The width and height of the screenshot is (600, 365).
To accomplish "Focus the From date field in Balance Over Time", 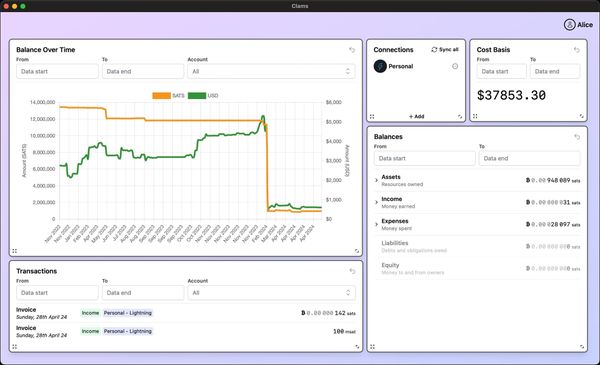I will 57,72.
